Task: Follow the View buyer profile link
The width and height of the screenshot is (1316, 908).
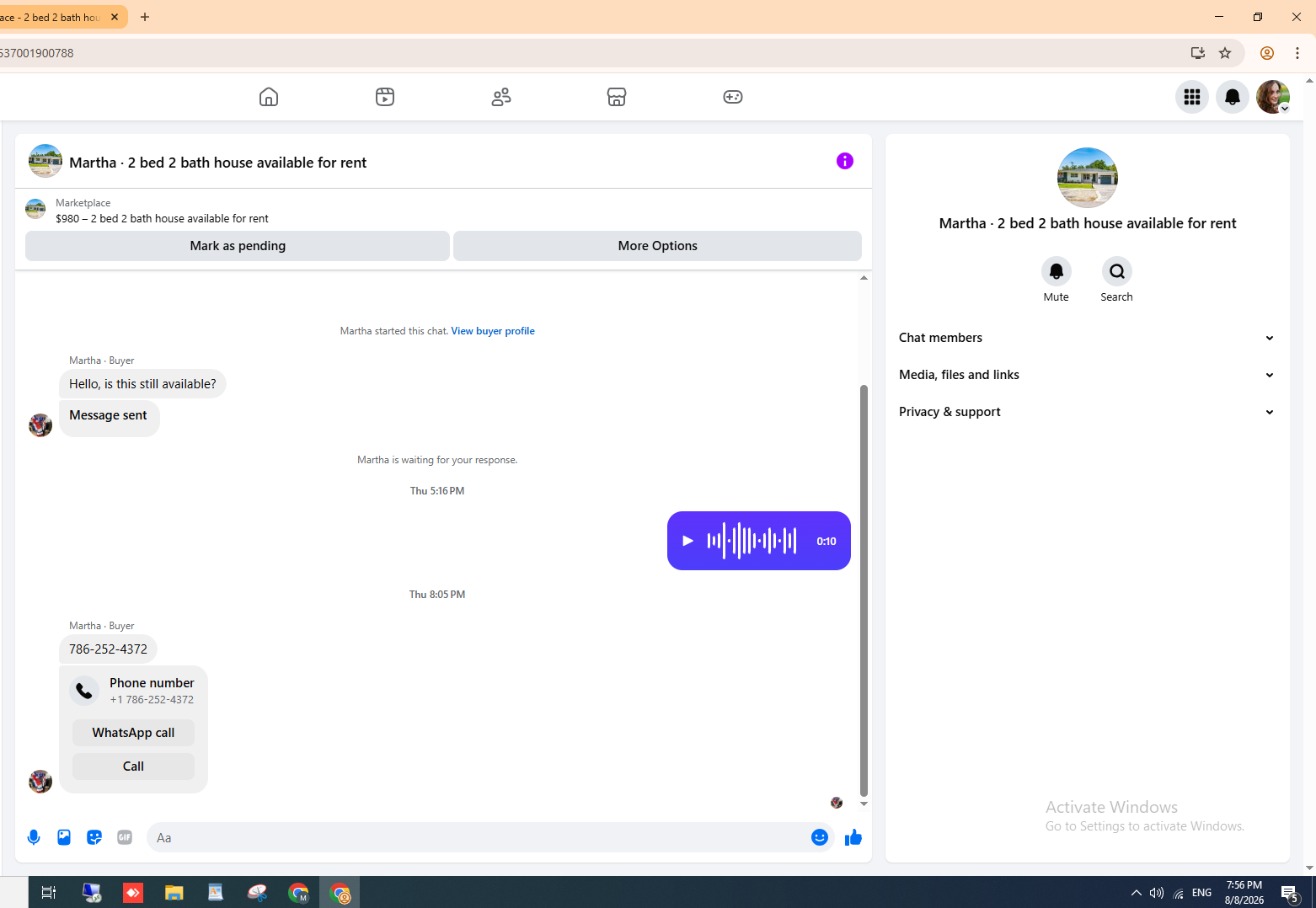Action: 493,331
